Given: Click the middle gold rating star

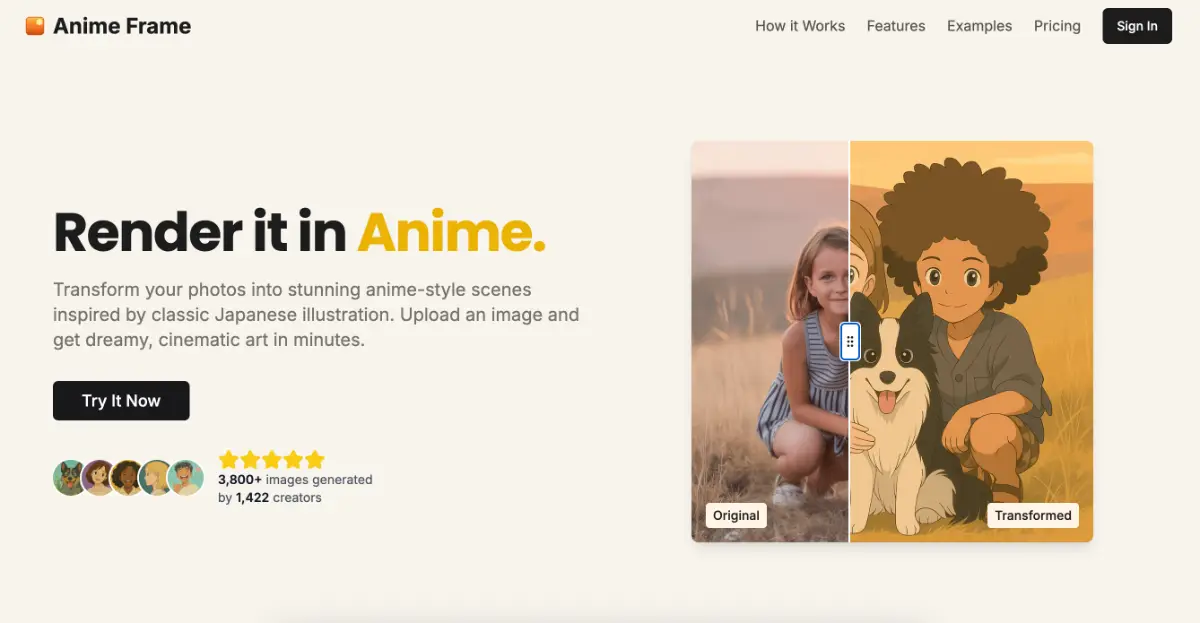Looking at the screenshot, I should coord(272,460).
